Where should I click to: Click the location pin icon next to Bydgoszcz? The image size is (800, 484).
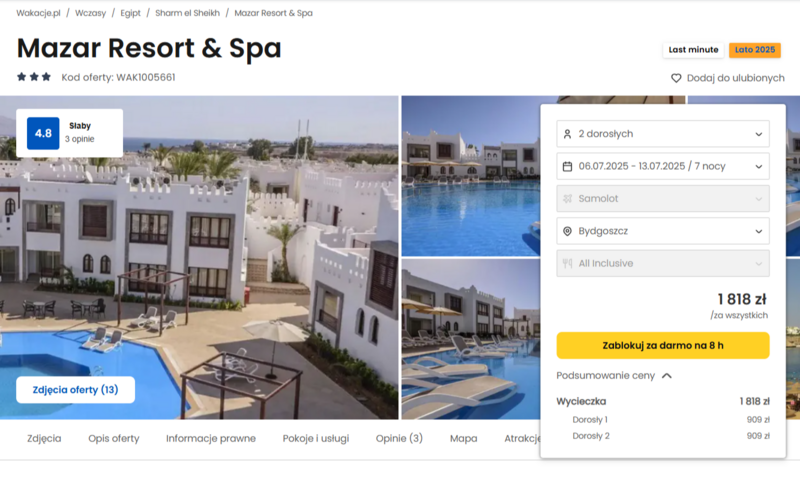pos(567,231)
